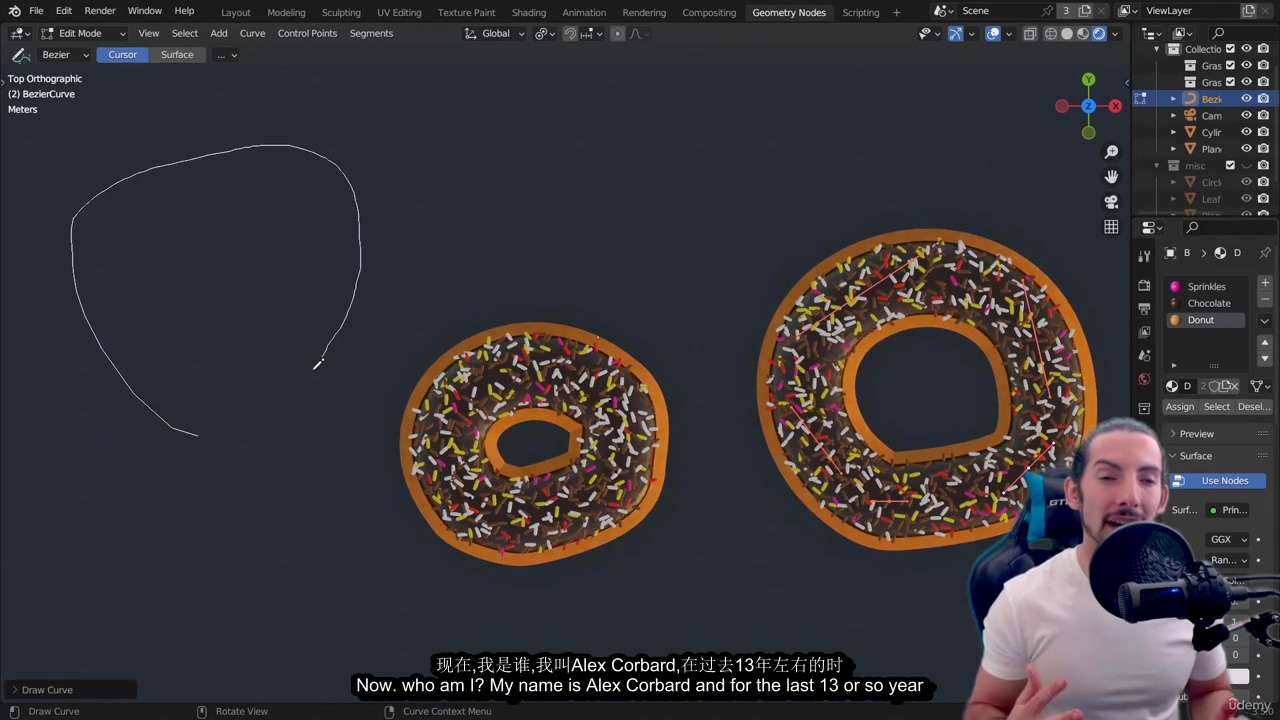Viewport: 1280px width, 720px height.
Task: Click the green Y axis gizmo ball
Action: coord(1088,80)
